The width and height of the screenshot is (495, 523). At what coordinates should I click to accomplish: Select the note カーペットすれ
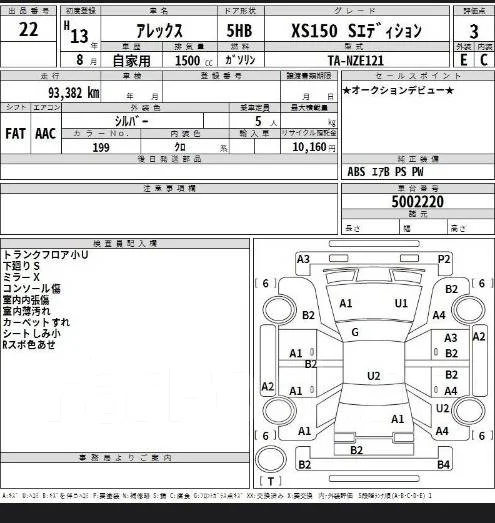click(x=36, y=322)
